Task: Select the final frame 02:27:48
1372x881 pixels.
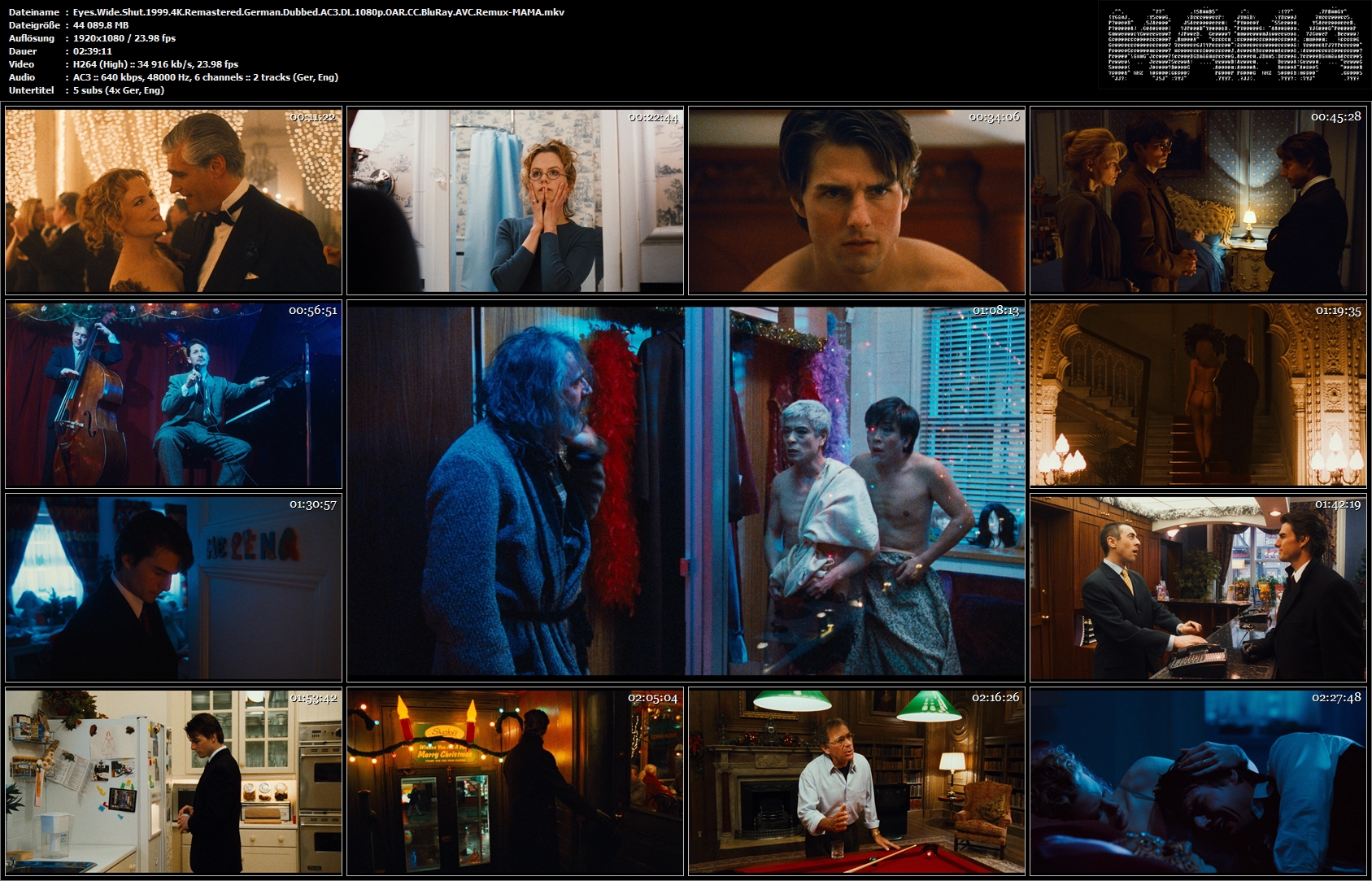Action: pos(1198,782)
